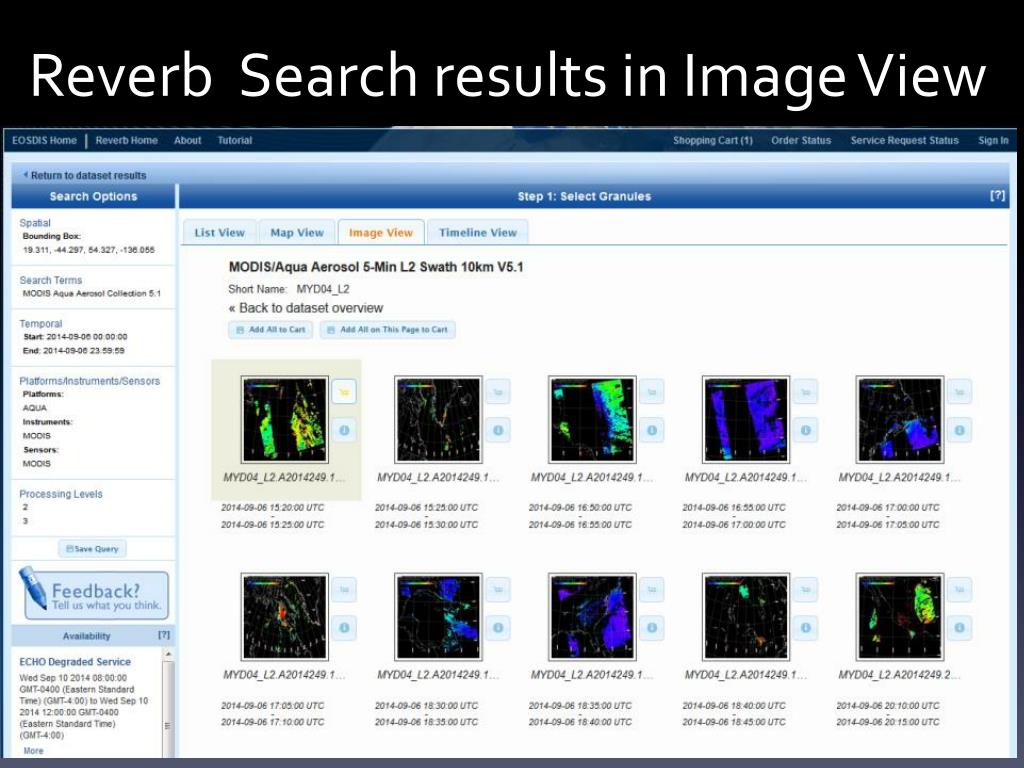Show info for granule starting 18:35:00 UTC
This screenshot has width=1024, height=768.
click(652, 628)
